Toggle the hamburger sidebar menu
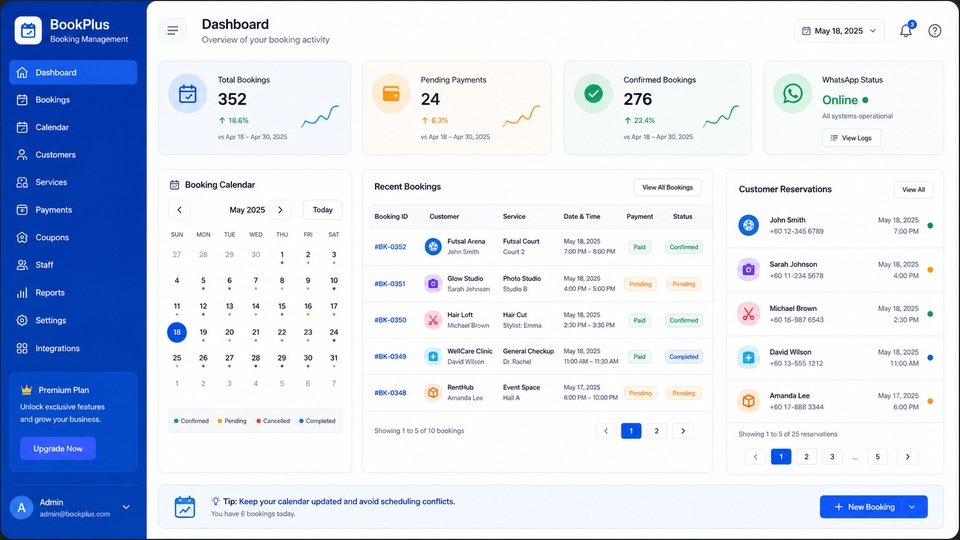This screenshot has width=960, height=540. tap(173, 30)
